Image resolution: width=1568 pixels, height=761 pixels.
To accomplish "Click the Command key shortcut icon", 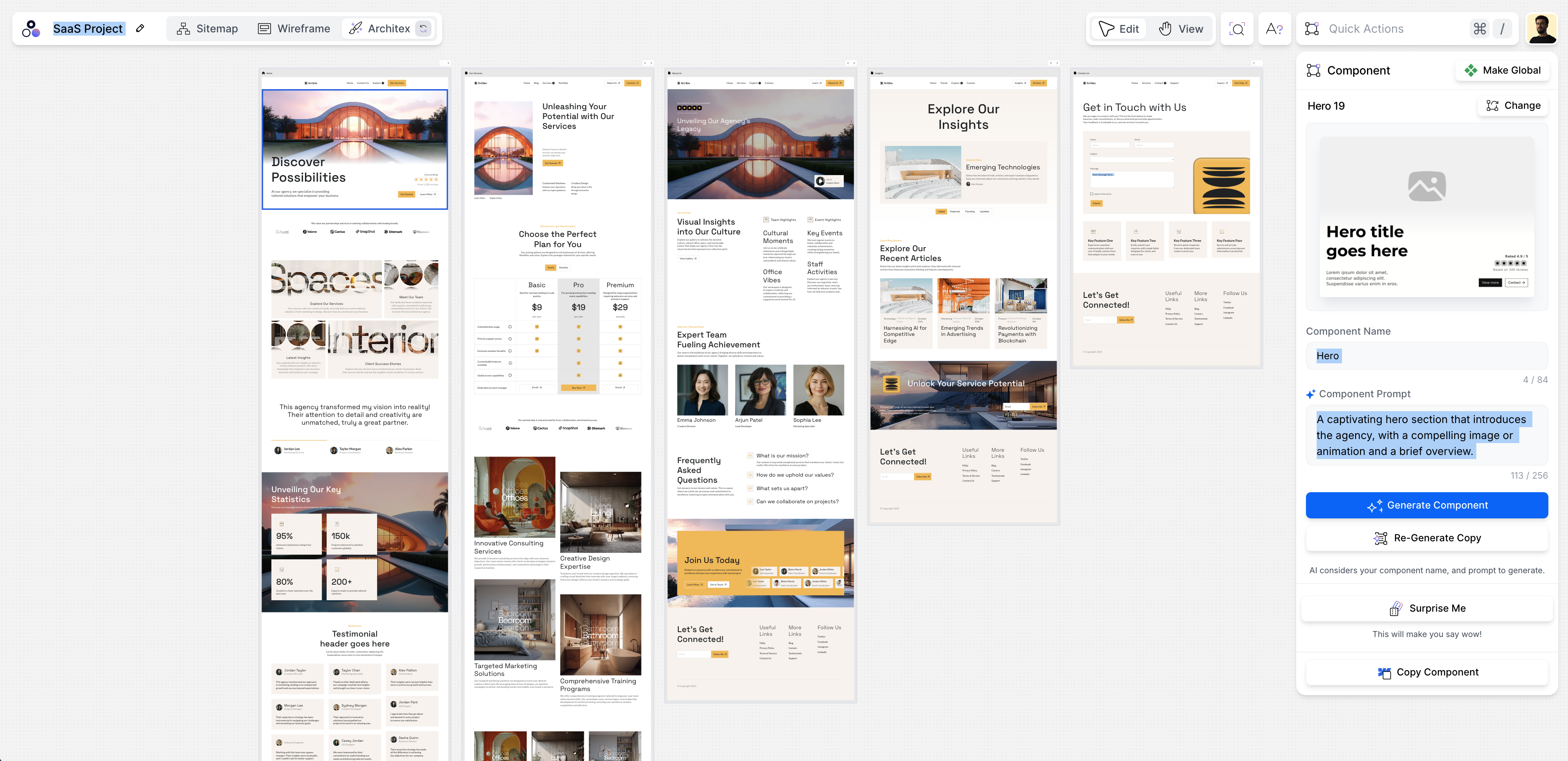I will click(1480, 29).
